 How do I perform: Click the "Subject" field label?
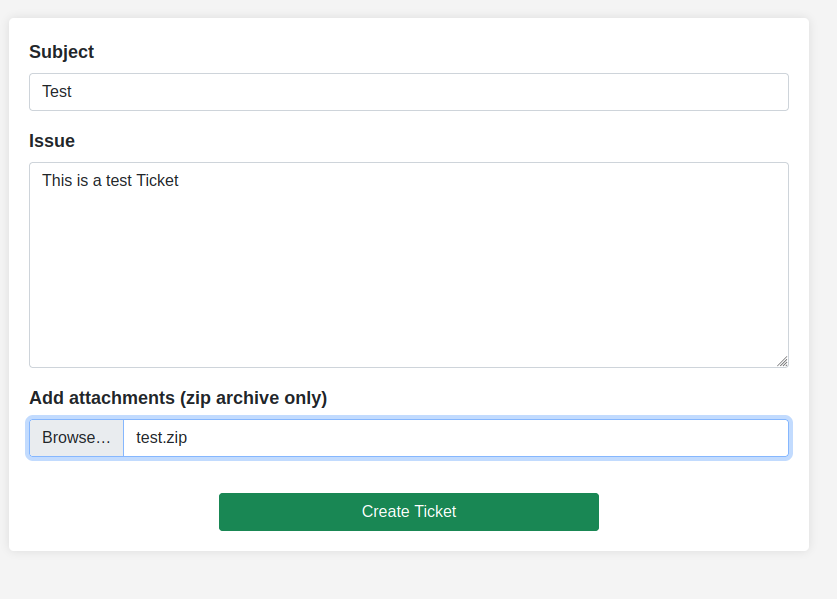point(61,52)
